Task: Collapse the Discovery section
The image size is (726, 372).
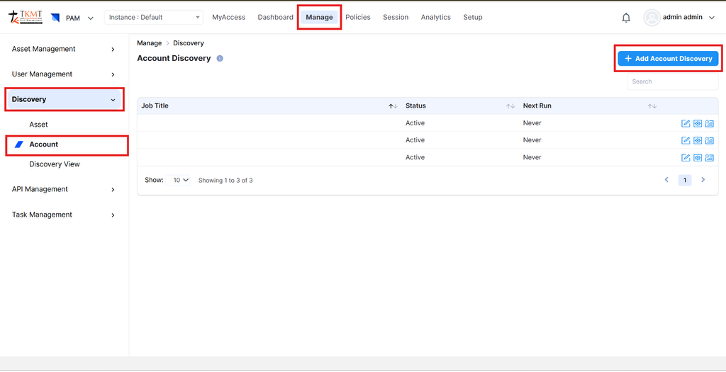Action: (64, 99)
